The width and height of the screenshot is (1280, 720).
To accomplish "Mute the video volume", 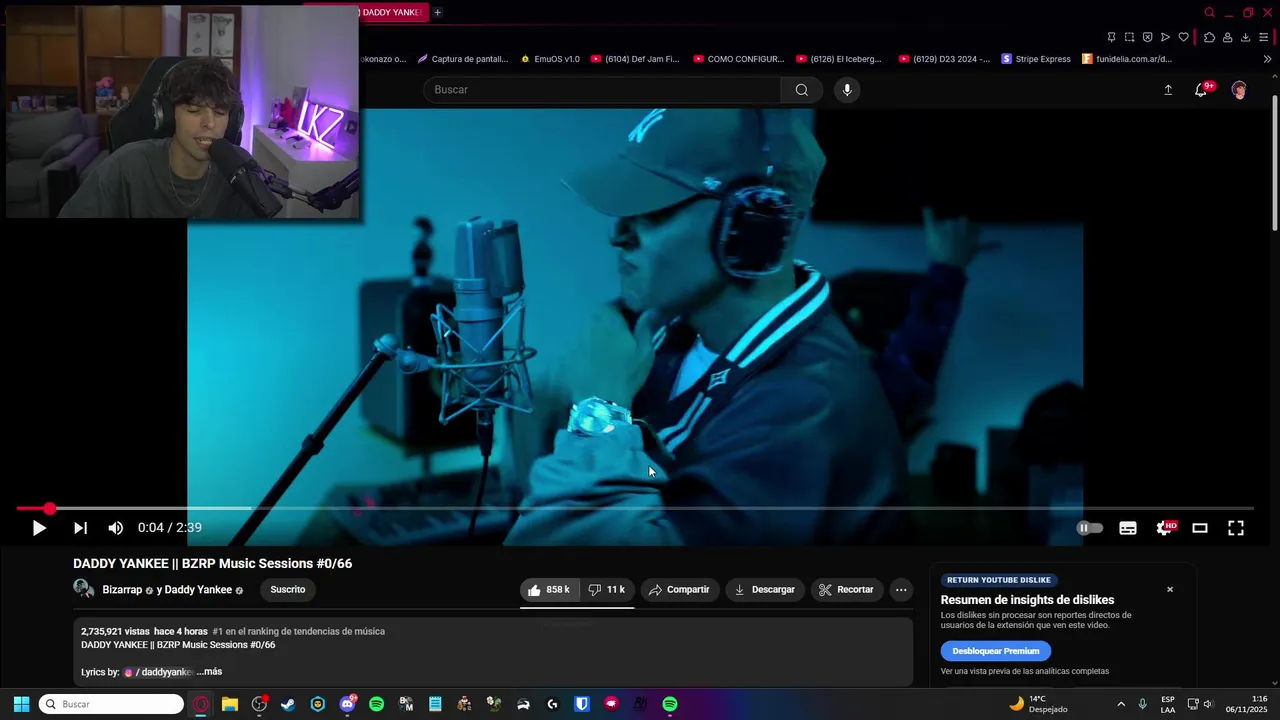I will [116, 528].
